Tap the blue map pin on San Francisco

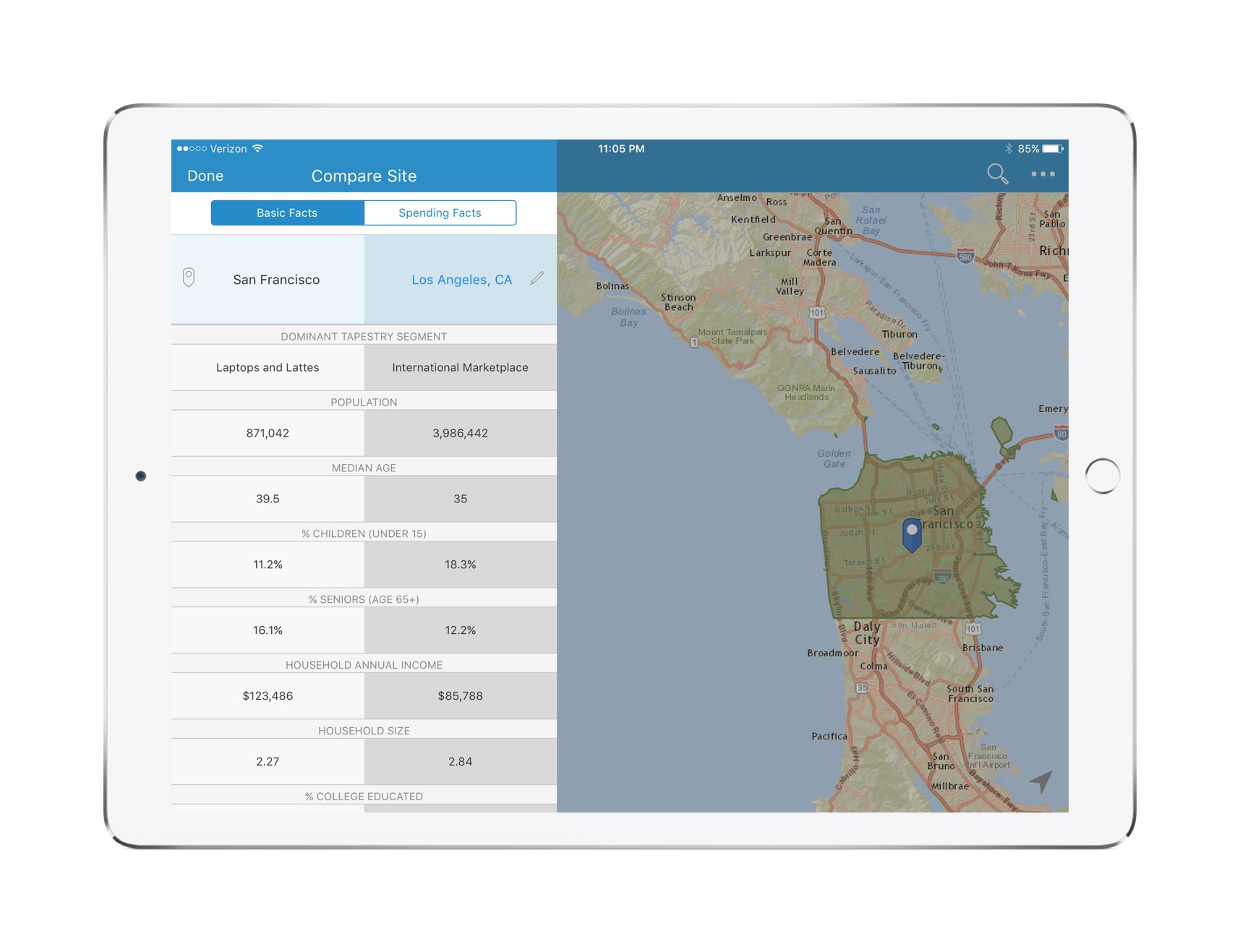tap(912, 535)
